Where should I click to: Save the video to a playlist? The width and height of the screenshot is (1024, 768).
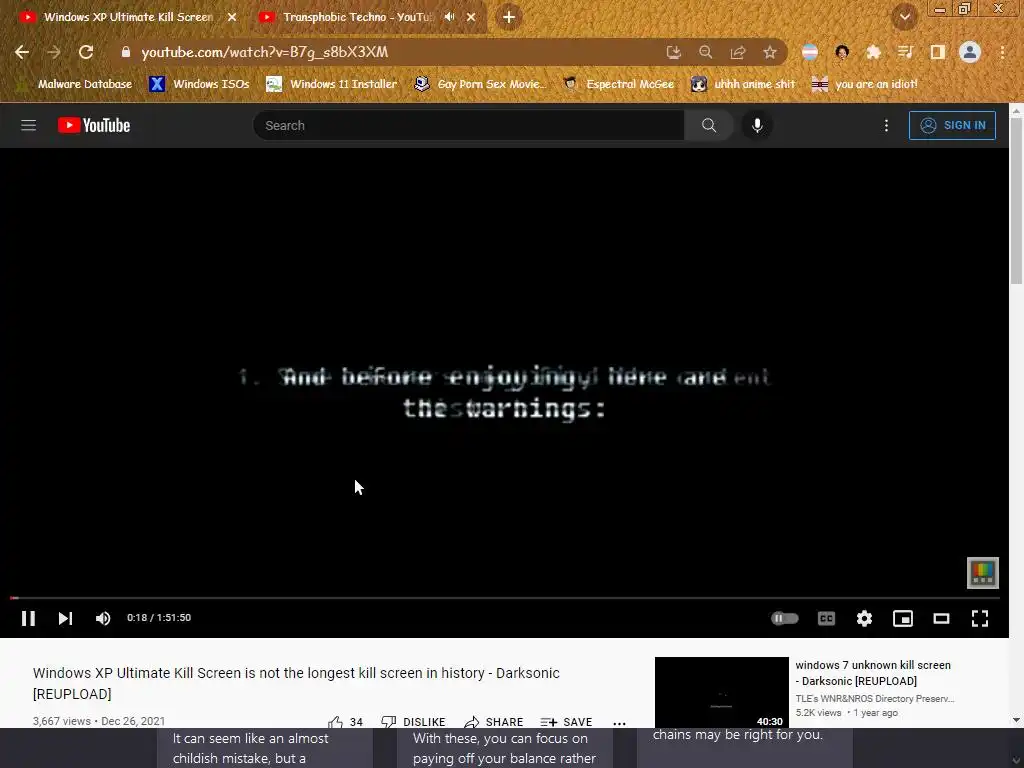coord(566,721)
